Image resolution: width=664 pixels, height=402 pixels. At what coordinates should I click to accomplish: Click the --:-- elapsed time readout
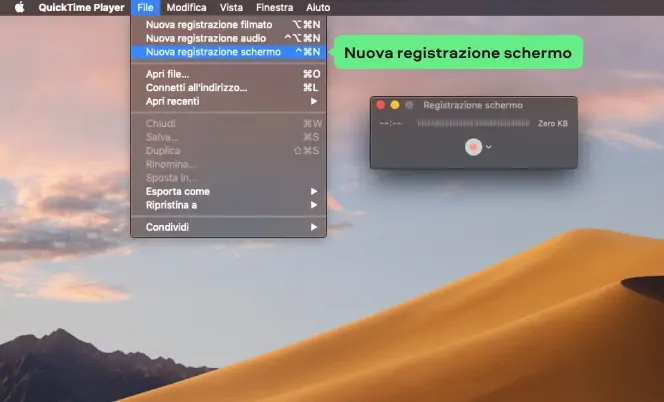[x=390, y=124]
